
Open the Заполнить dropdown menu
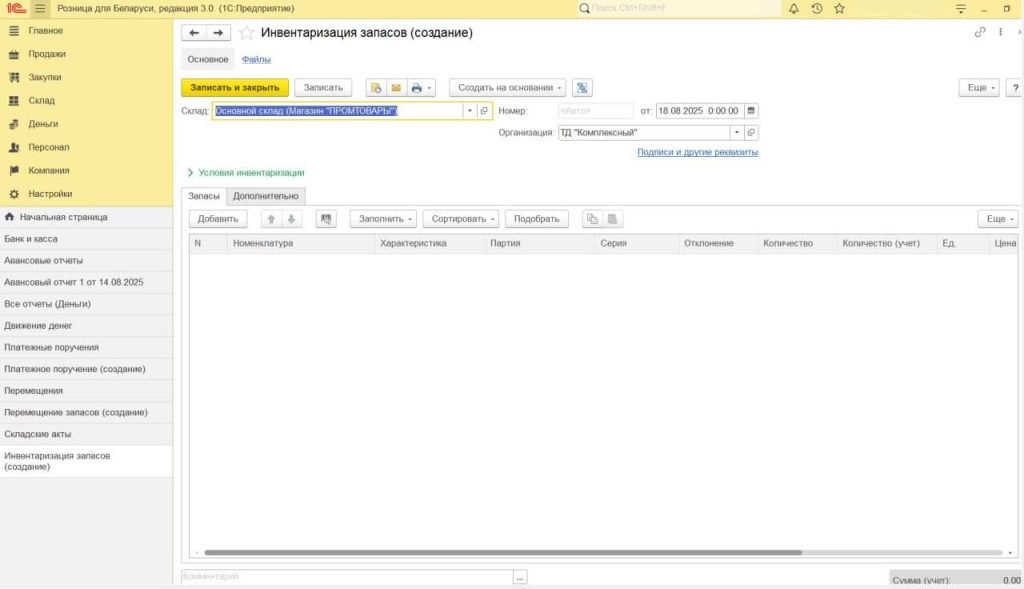click(x=383, y=219)
